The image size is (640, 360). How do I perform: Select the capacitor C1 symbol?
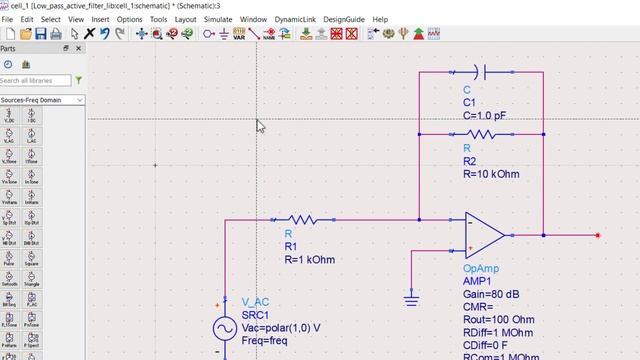coord(482,72)
